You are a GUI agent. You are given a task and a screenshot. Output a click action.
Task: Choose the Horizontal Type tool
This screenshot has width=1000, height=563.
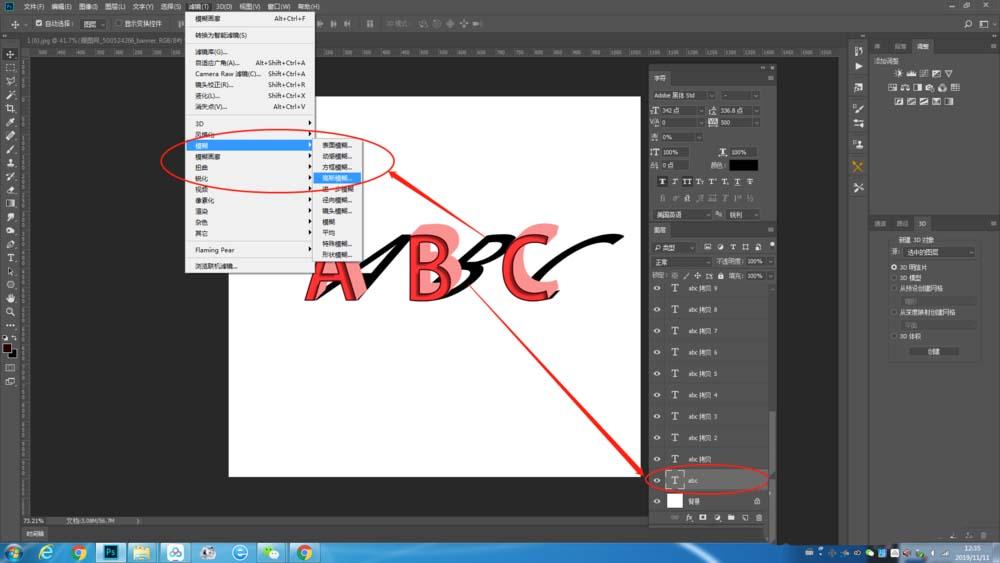click(x=10, y=258)
